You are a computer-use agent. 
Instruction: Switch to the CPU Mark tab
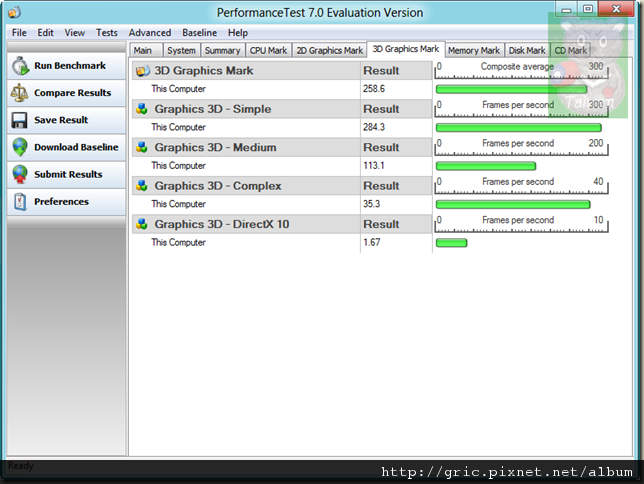[x=268, y=50]
